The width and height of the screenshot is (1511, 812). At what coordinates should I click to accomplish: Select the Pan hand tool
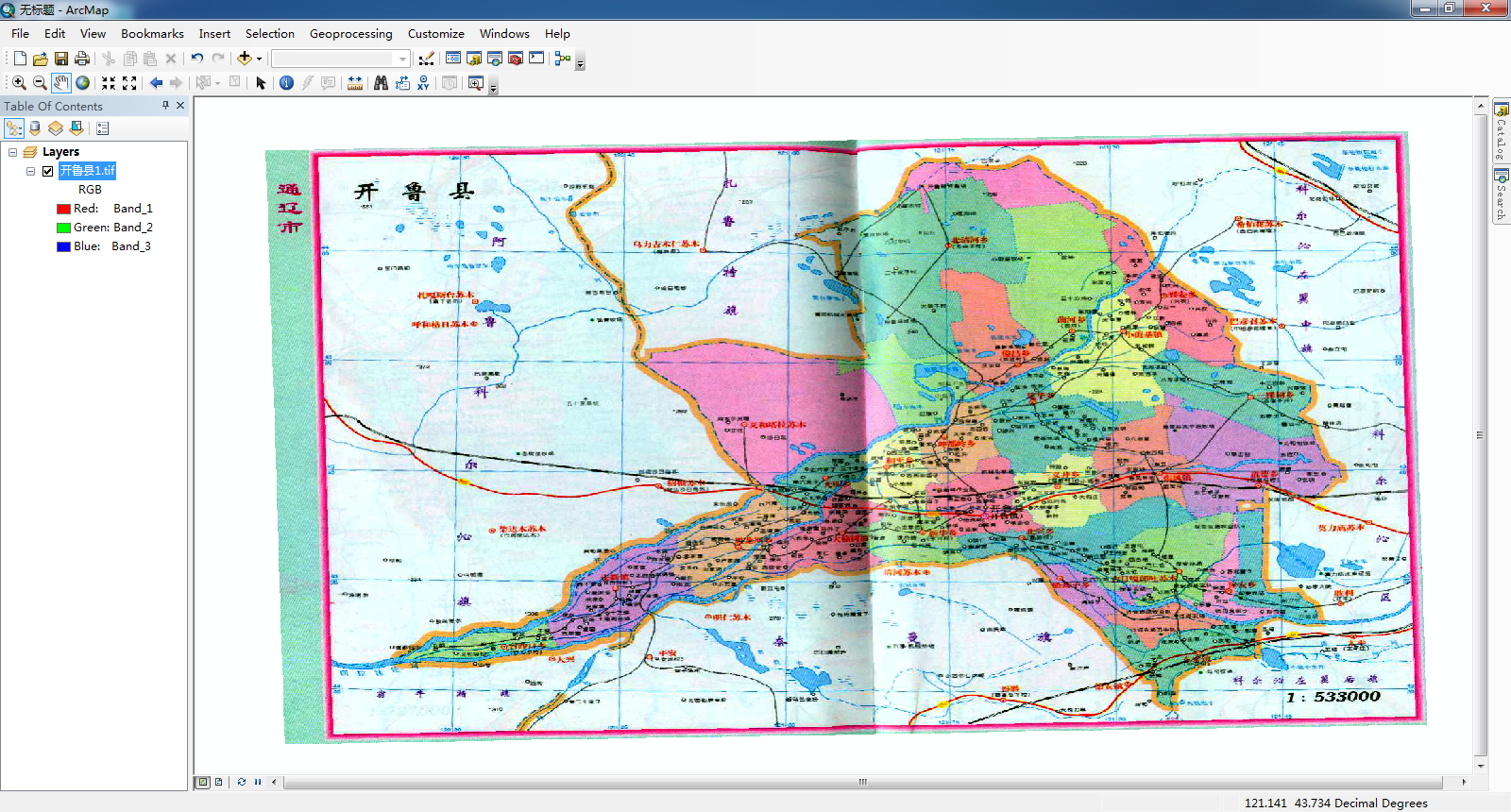pos(61,83)
